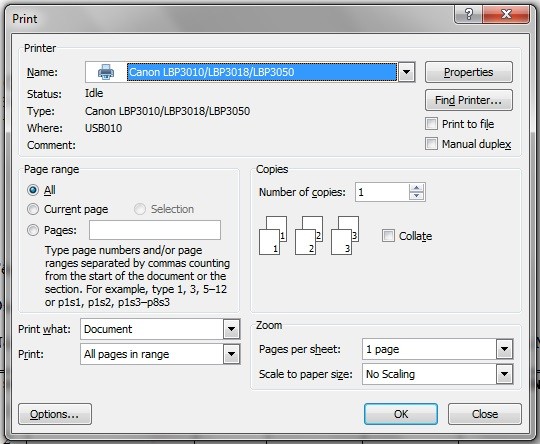Click the printer icon beside Name
Viewport: 540px width, 444px height.
[x=106, y=72]
